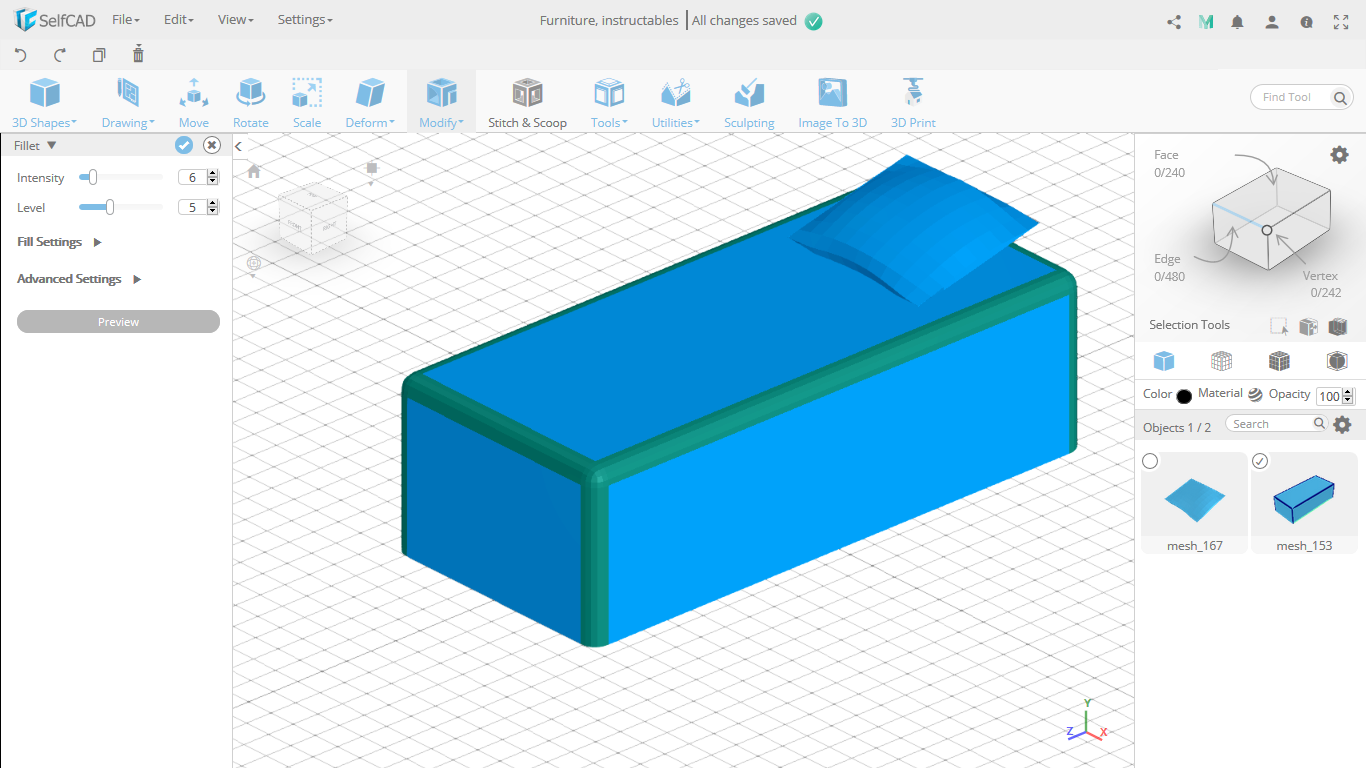Toggle selection of mesh_167
The width and height of the screenshot is (1366, 768).
(1150, 461)
